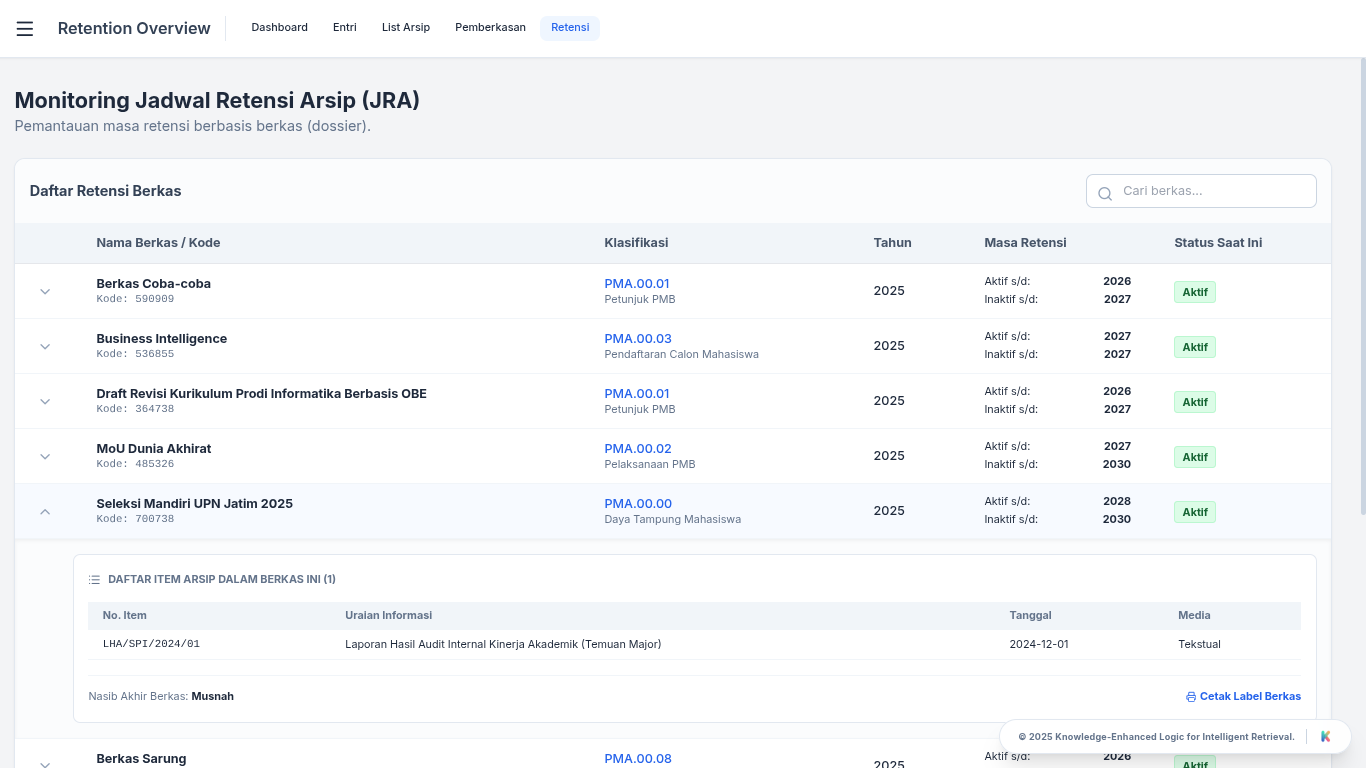
Task: Expand the Draft Revisi Kurikulum row
Action: coord(45,402)
